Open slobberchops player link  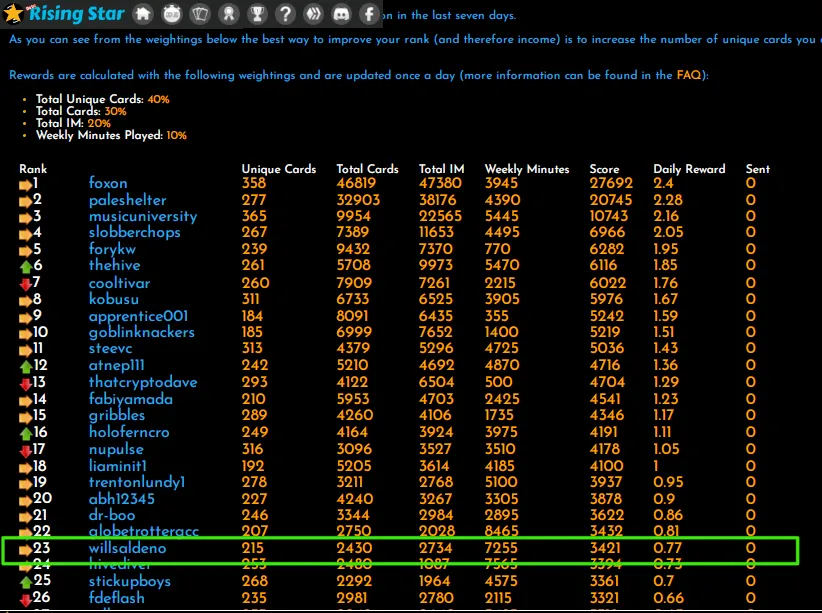135,232
